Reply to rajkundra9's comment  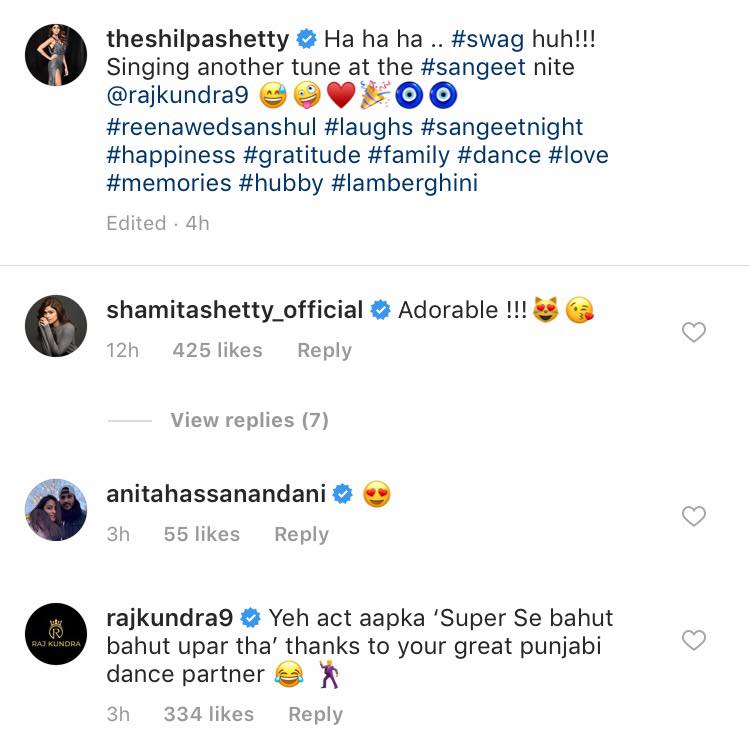315,714
